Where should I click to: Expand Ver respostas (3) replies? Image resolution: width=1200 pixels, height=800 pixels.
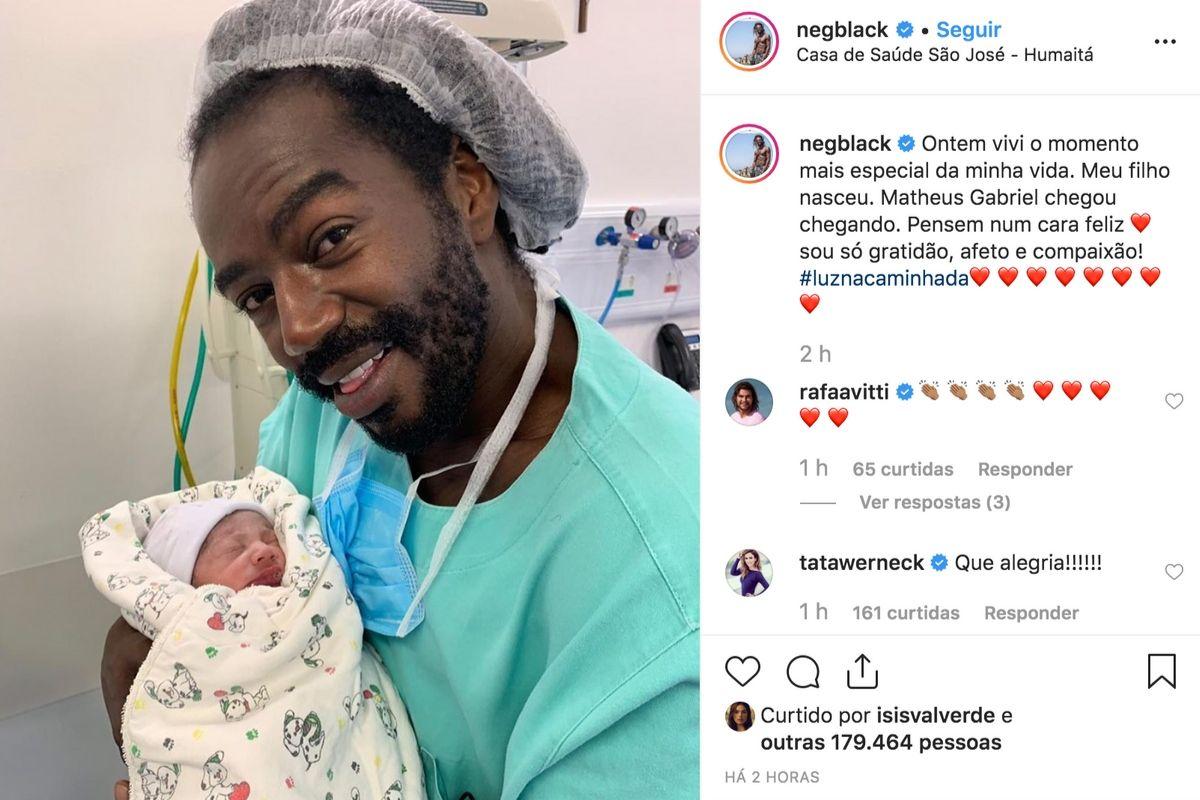coord(934,502)
